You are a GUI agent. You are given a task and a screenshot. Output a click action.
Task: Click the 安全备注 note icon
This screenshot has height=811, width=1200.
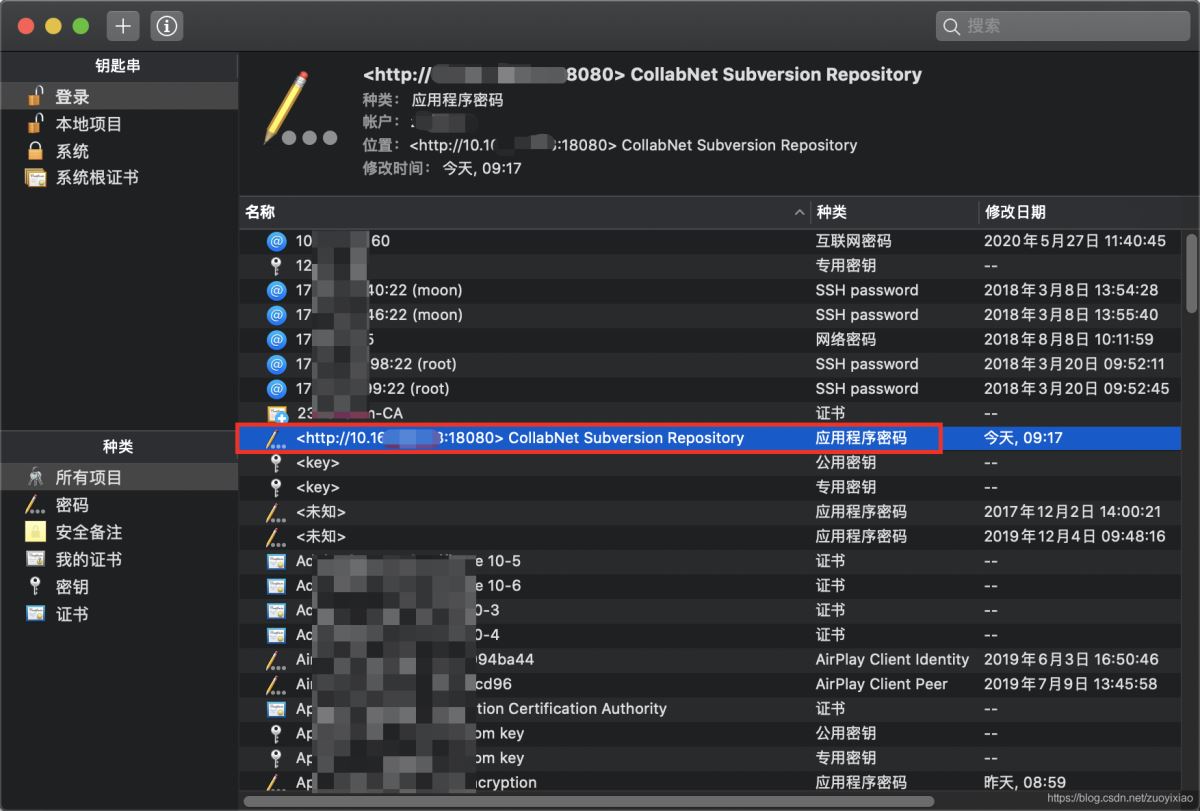[36, 532]
